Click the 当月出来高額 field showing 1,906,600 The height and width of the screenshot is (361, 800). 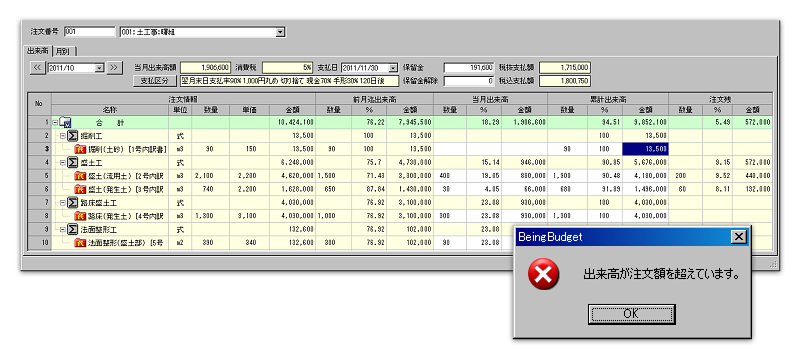(x=206, y=67)
